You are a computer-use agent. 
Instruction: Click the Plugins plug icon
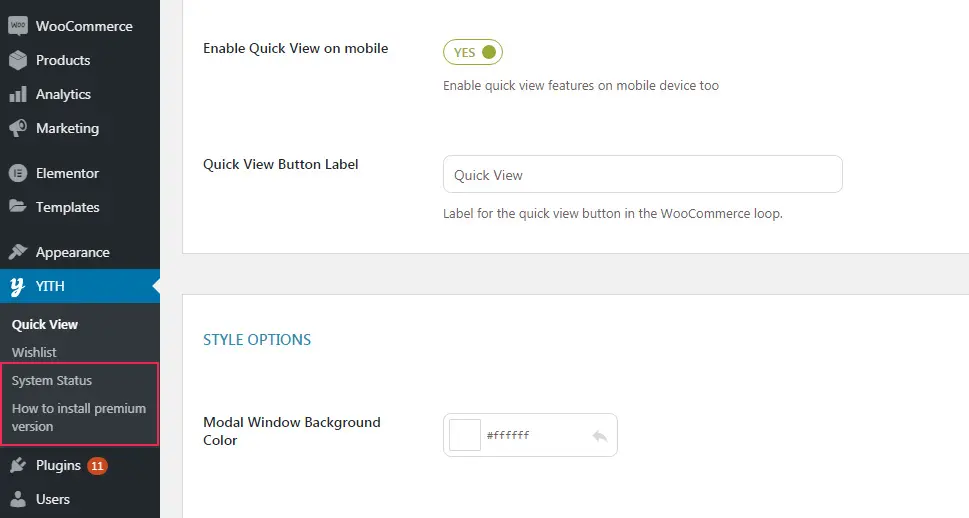18,465
